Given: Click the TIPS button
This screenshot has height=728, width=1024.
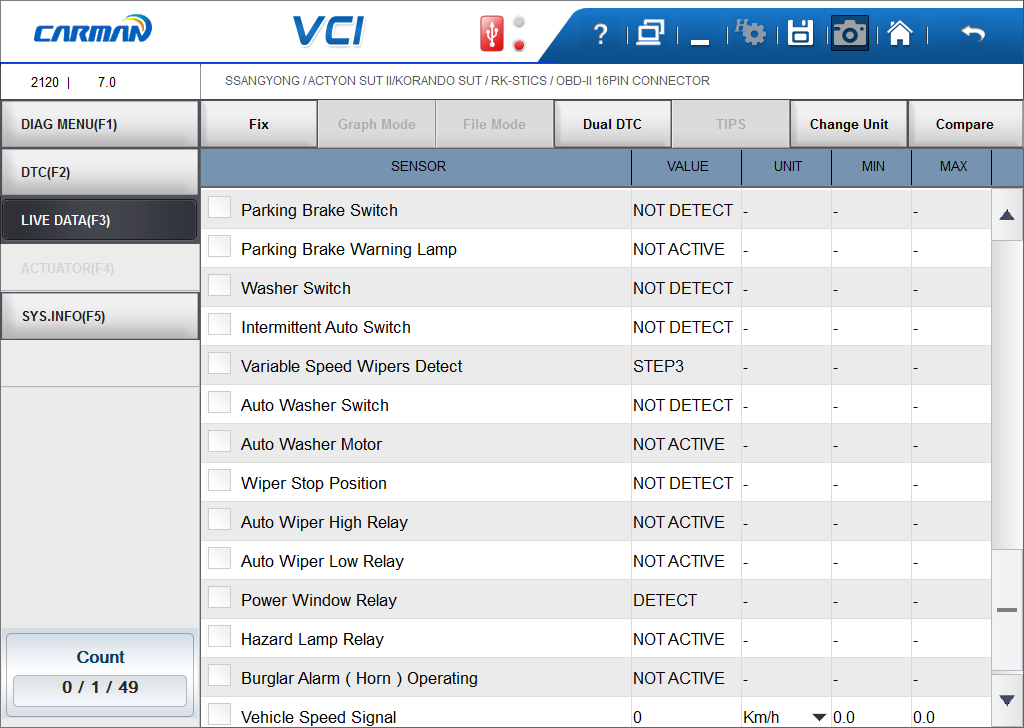Looking at the screenshot, I should [x=731, y=124].
